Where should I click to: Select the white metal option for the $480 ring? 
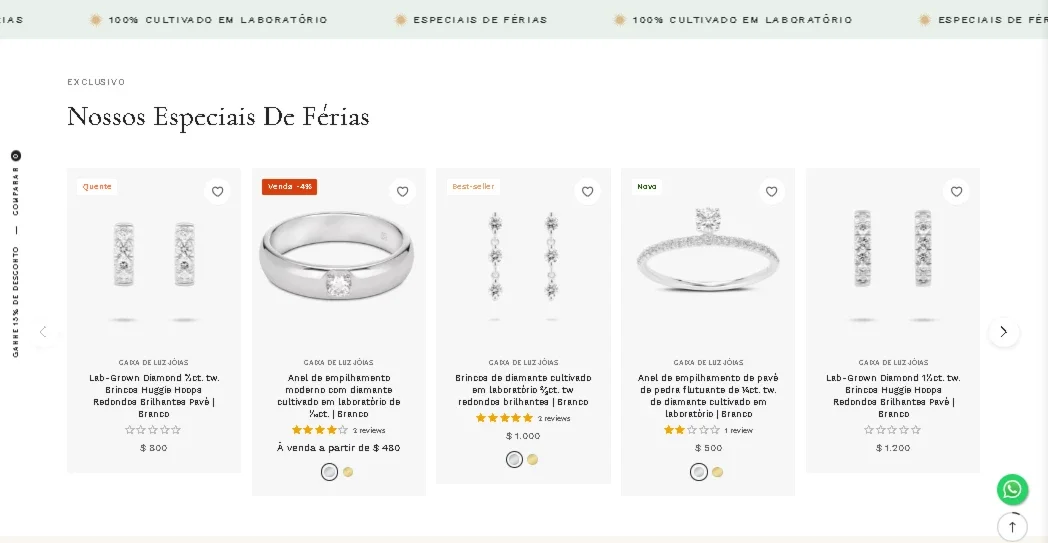[x=330, y=472]
